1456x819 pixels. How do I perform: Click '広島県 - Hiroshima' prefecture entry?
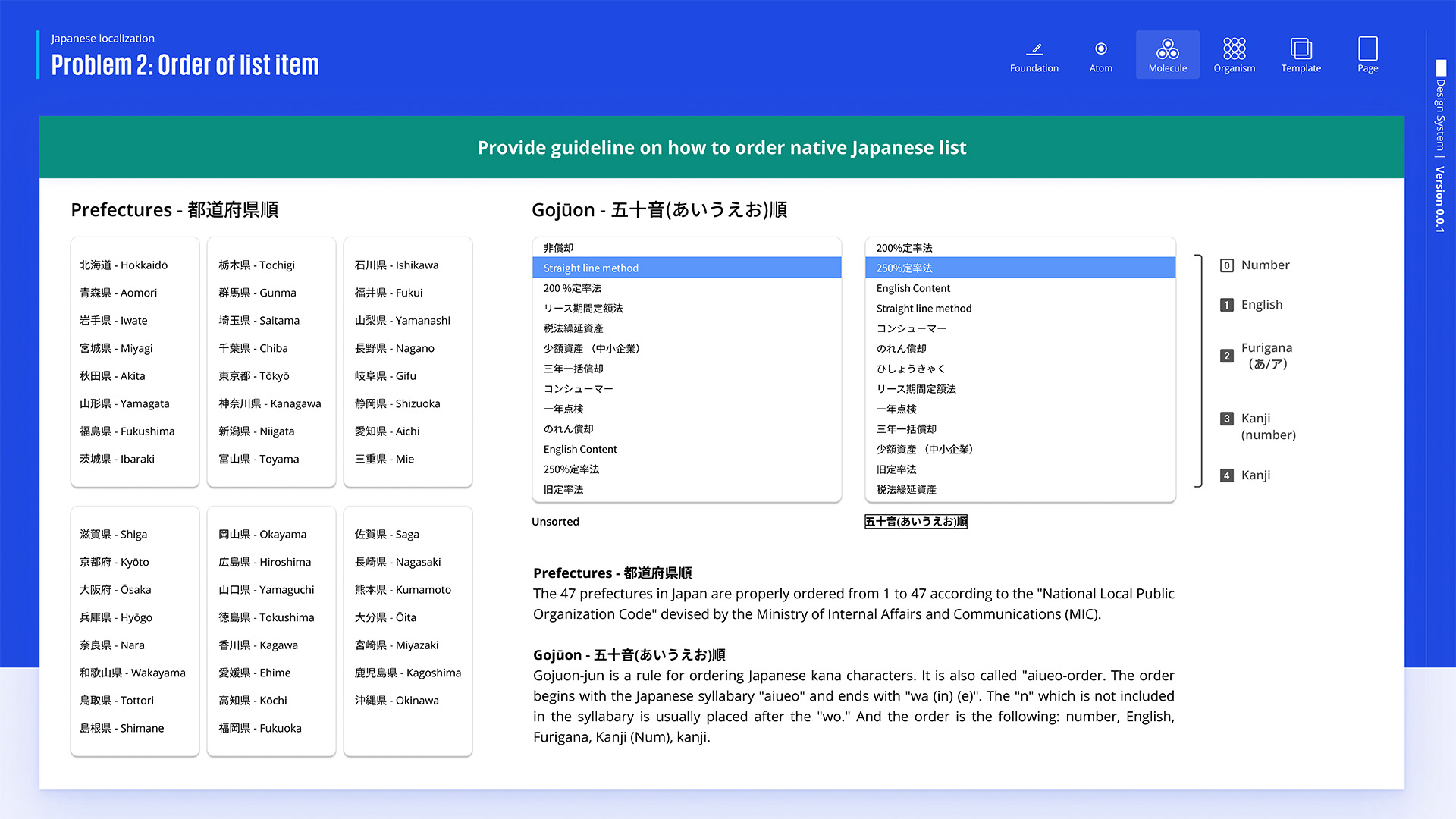pos(265,562)
